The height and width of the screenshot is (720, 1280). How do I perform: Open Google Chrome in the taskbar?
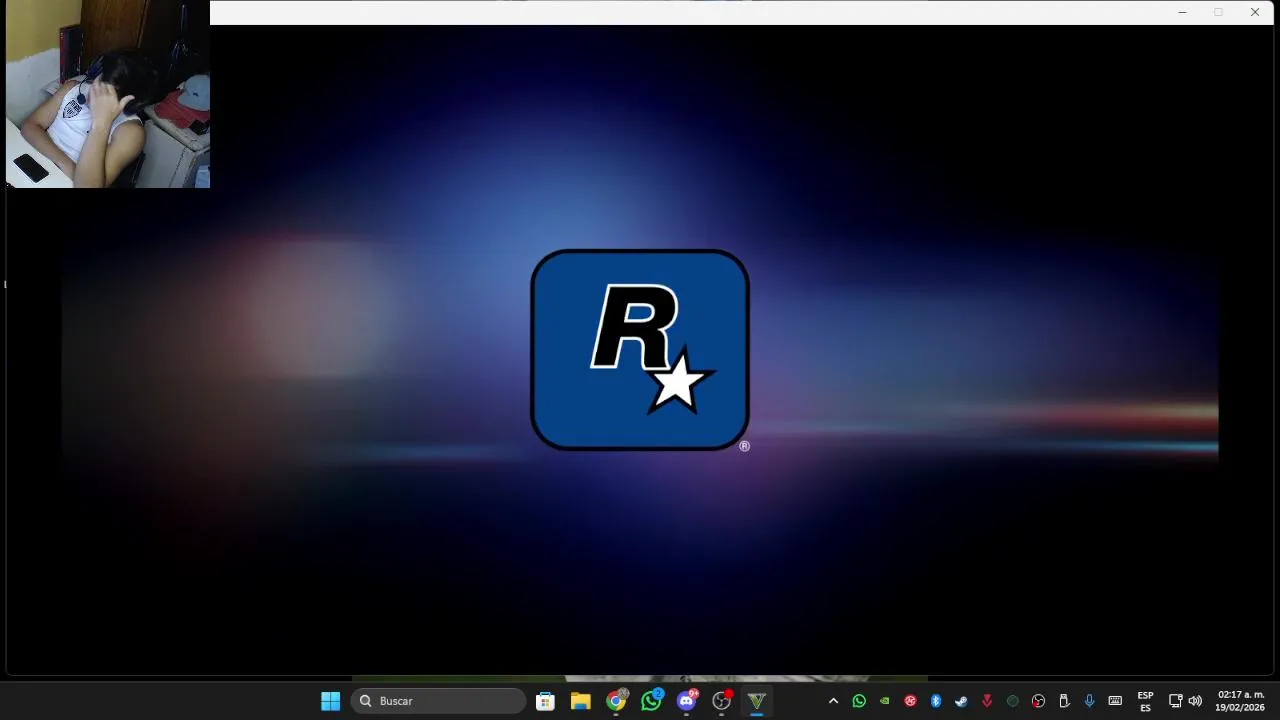click(x=616, y=701)
